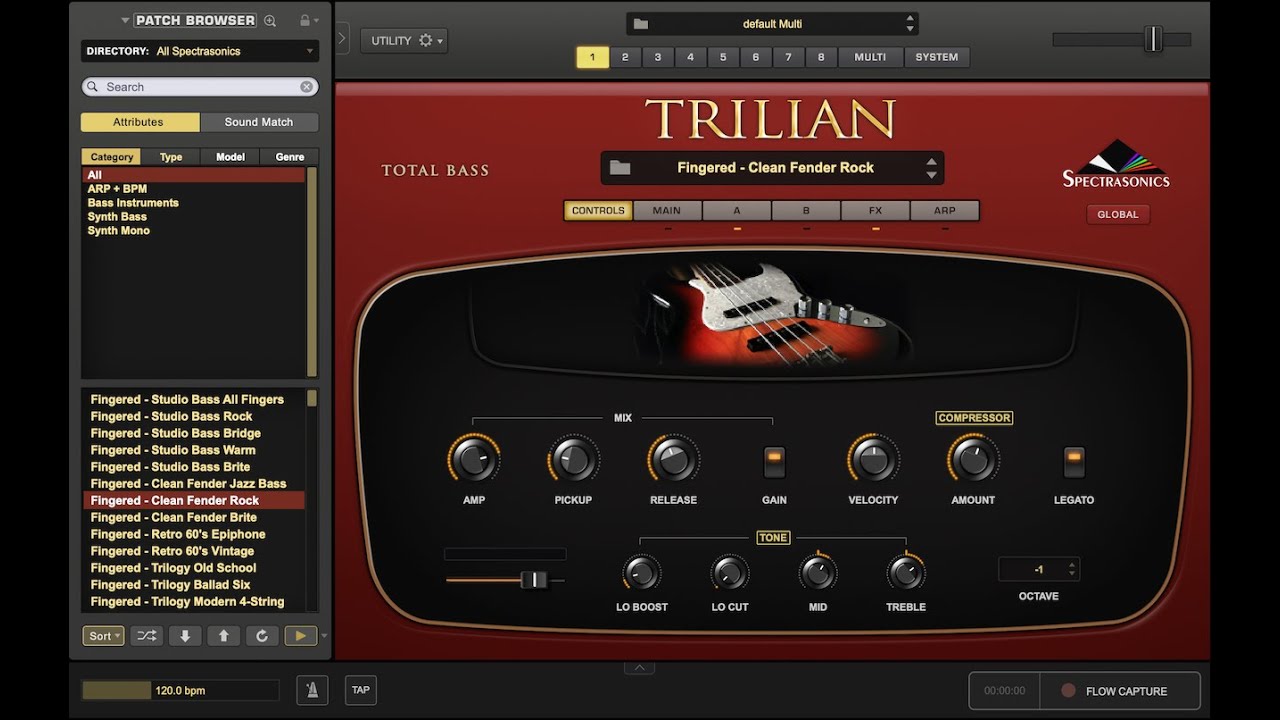Click the browser audition play button

click(300, 636)
